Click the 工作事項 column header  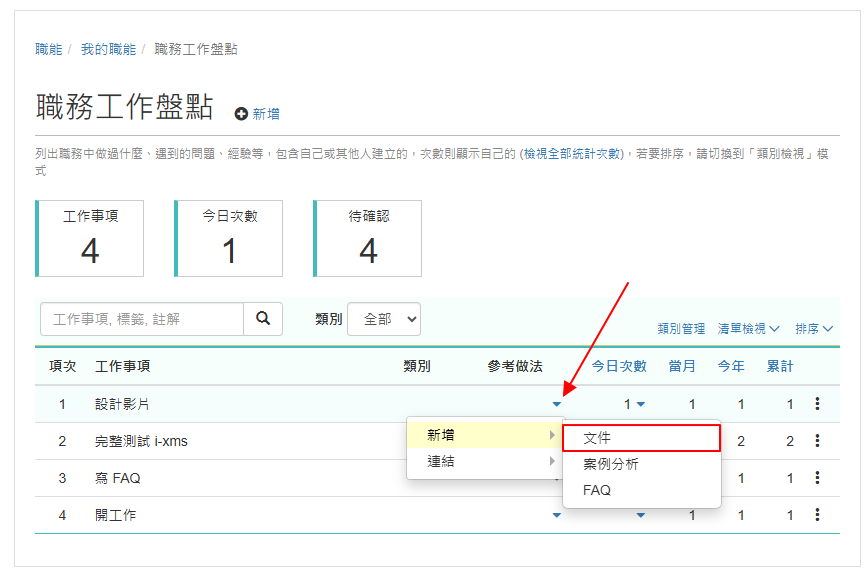122,366
